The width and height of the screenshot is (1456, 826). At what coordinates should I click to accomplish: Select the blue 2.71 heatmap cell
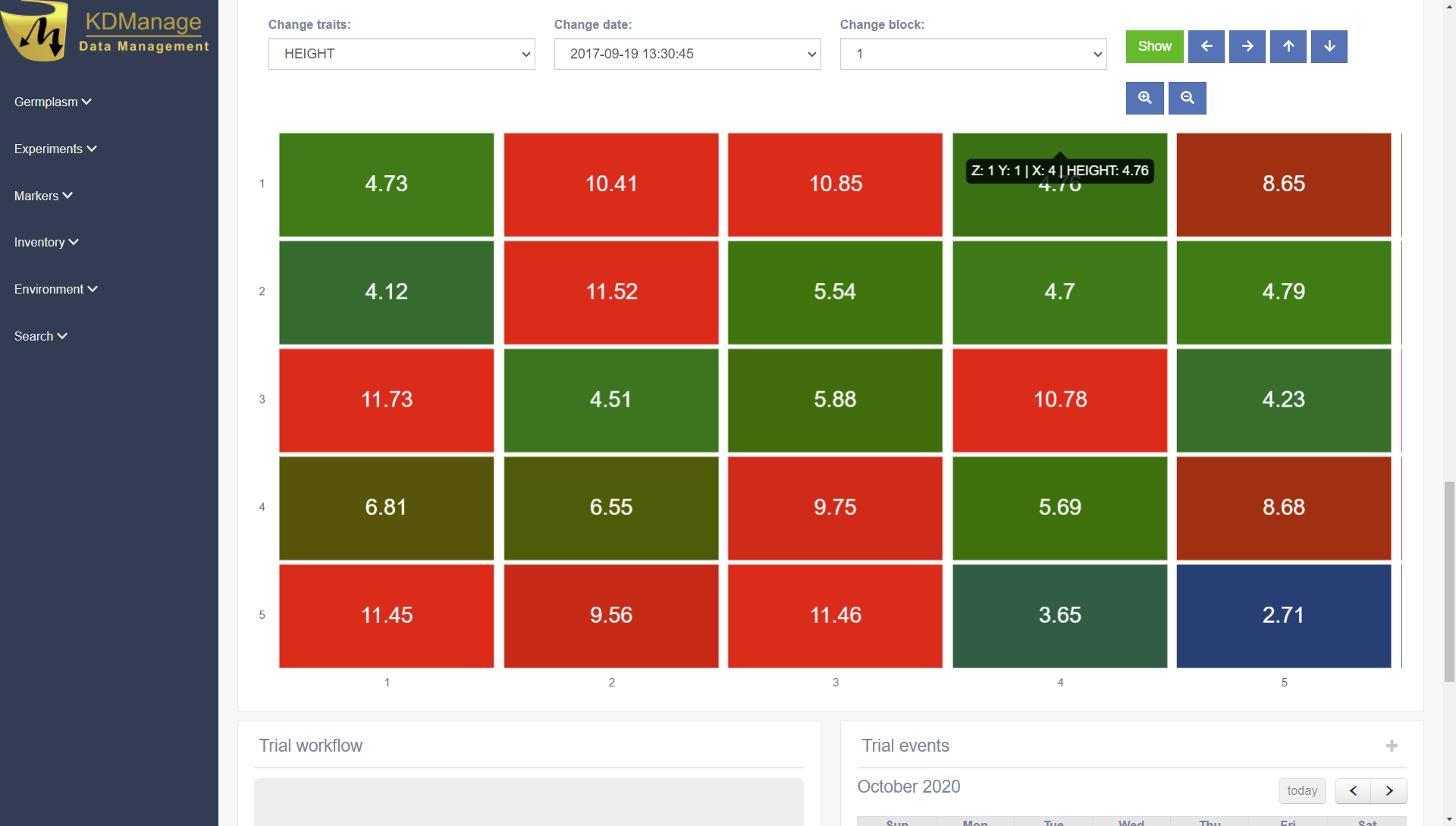[x=1283, y=615]
